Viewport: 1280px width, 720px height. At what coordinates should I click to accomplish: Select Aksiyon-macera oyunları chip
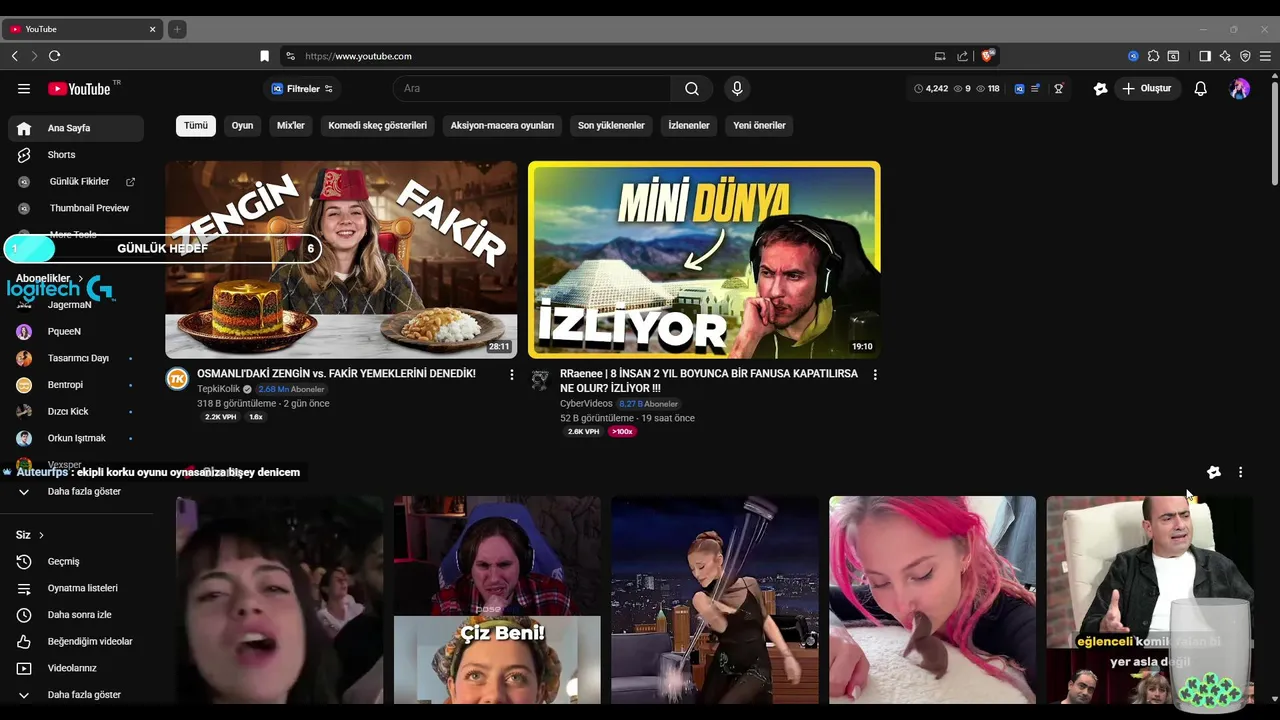coord(502,126)
